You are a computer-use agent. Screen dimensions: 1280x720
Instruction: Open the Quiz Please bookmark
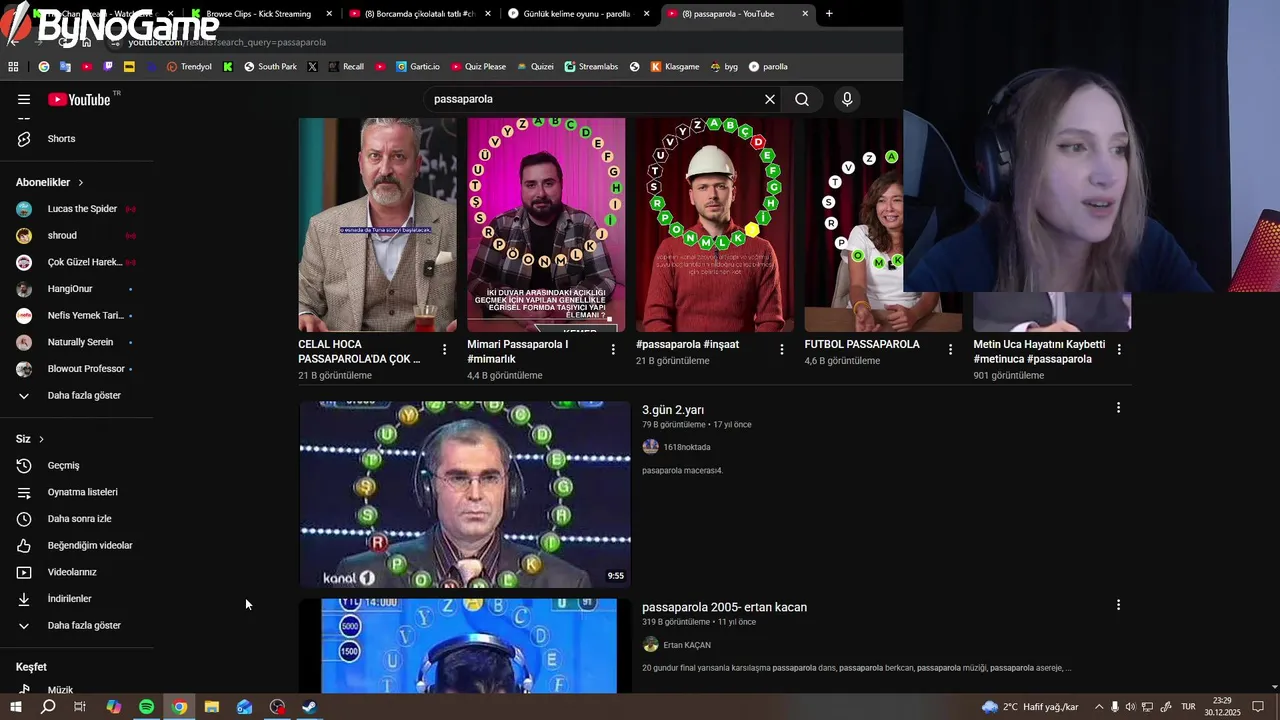coord(478,67)
